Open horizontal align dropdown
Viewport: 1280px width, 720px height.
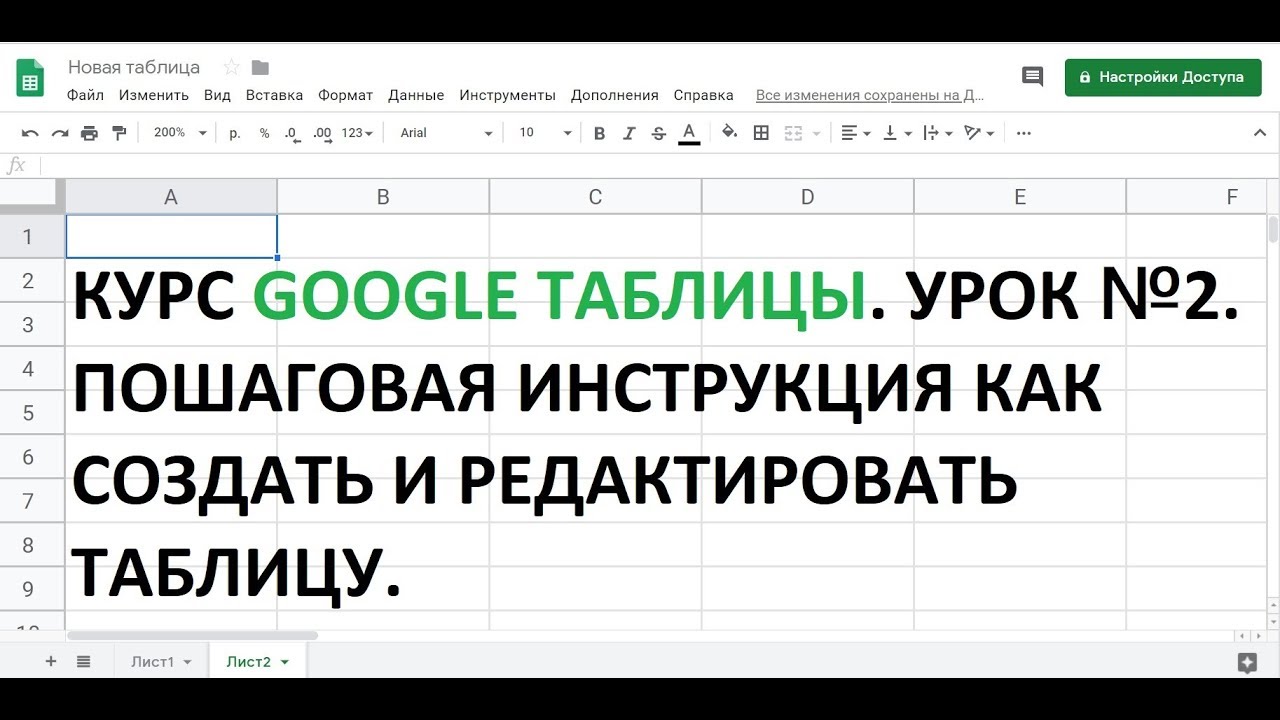point(855,133)
